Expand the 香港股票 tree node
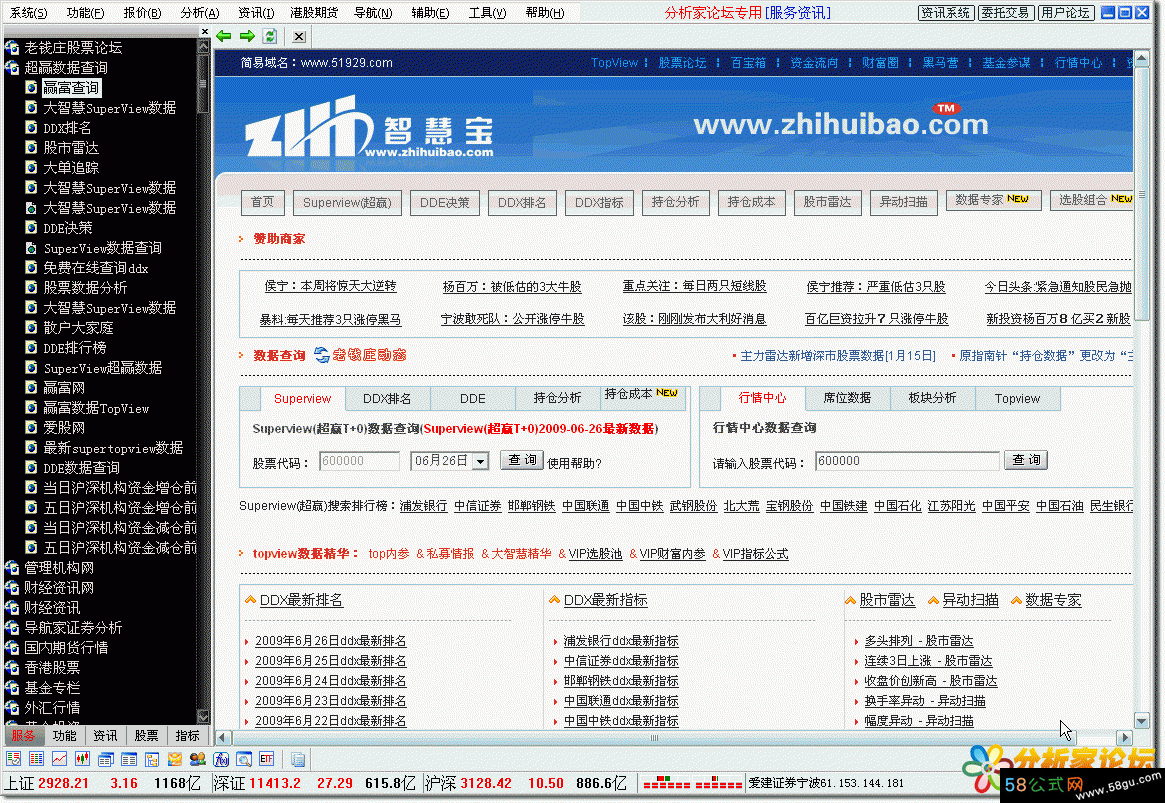 pos(12,669)
